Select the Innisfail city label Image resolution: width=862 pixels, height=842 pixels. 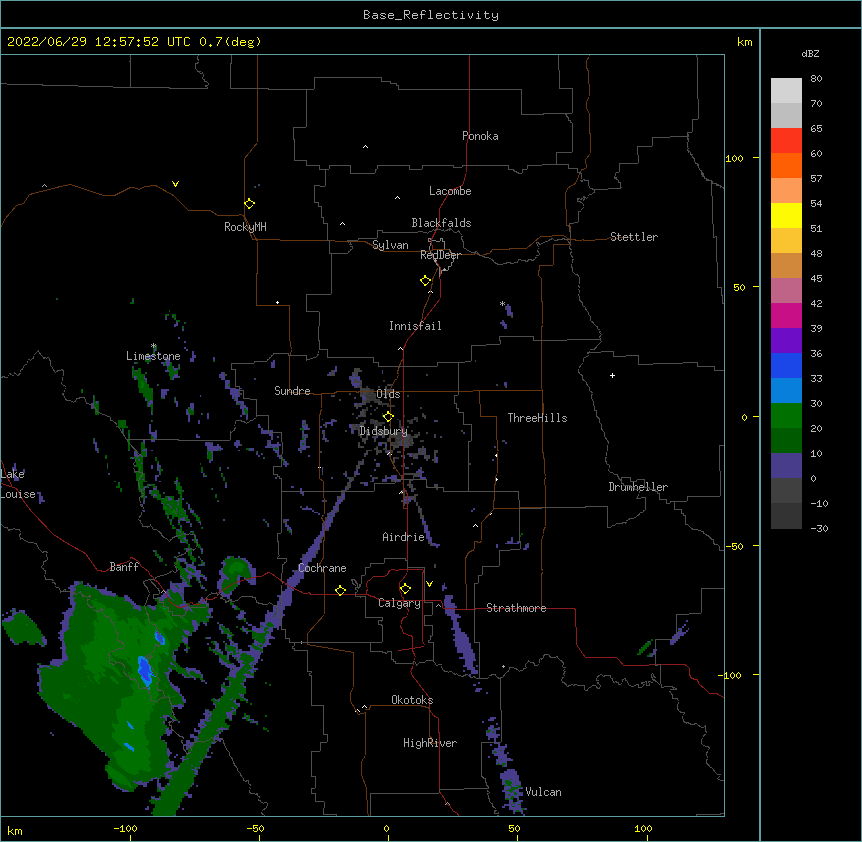415,326
